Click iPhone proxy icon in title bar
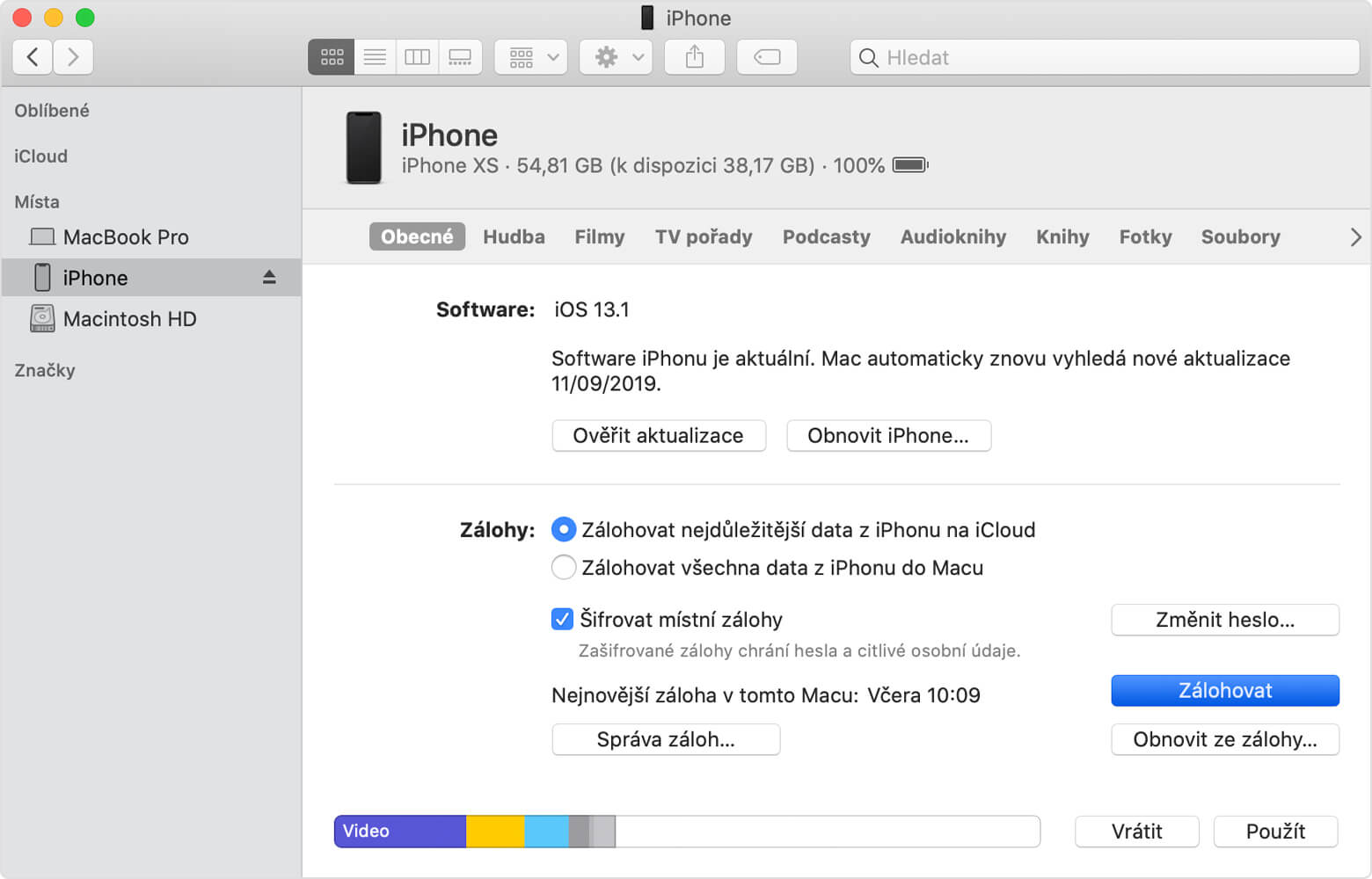This screenshot has height=879, width=1372. (x=647, y=18)
